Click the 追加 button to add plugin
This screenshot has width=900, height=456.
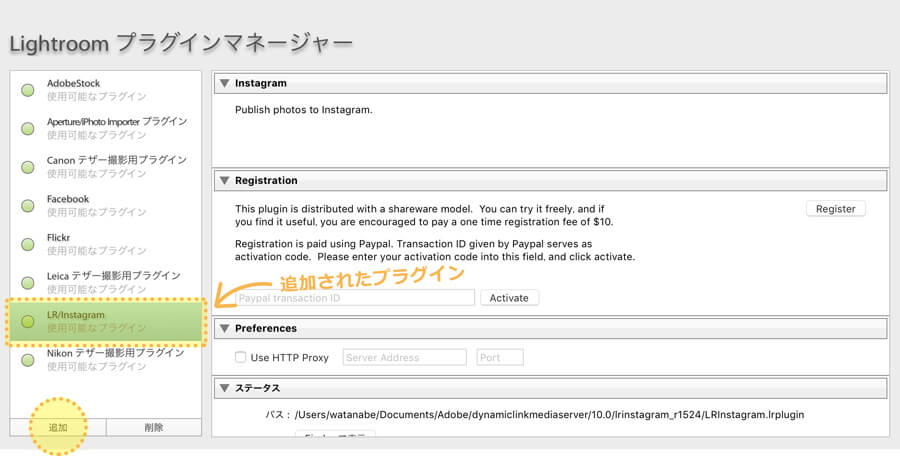tap(58, 427)
